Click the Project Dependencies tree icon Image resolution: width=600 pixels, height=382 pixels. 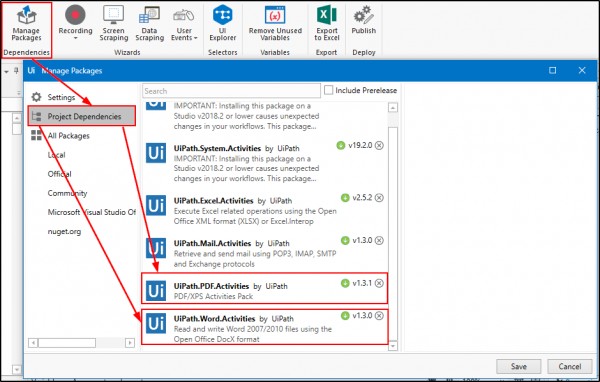pyautogui.click(x=36, y=116)
